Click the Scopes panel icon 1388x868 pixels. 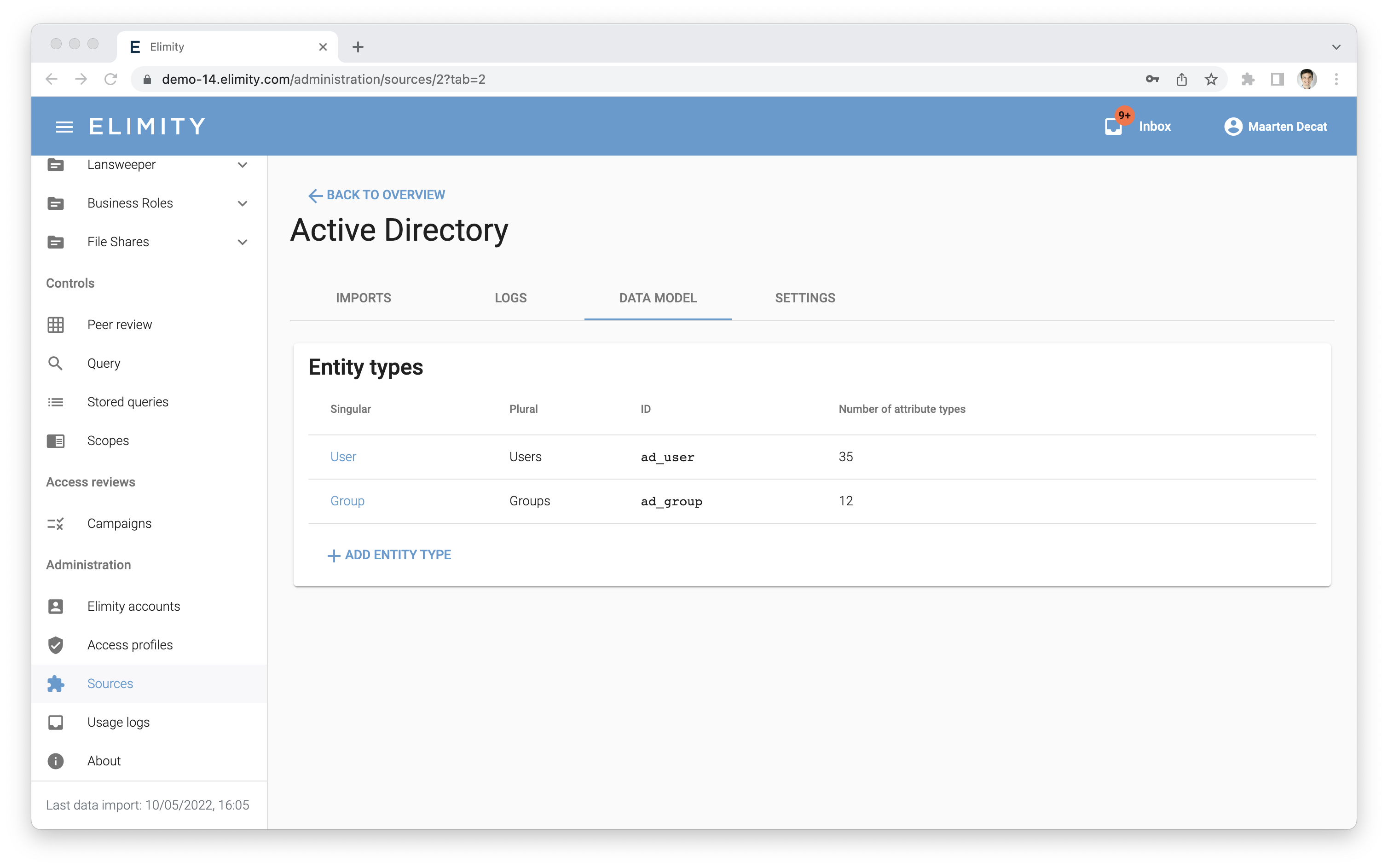pyautogui.click(x=56, y=441)
